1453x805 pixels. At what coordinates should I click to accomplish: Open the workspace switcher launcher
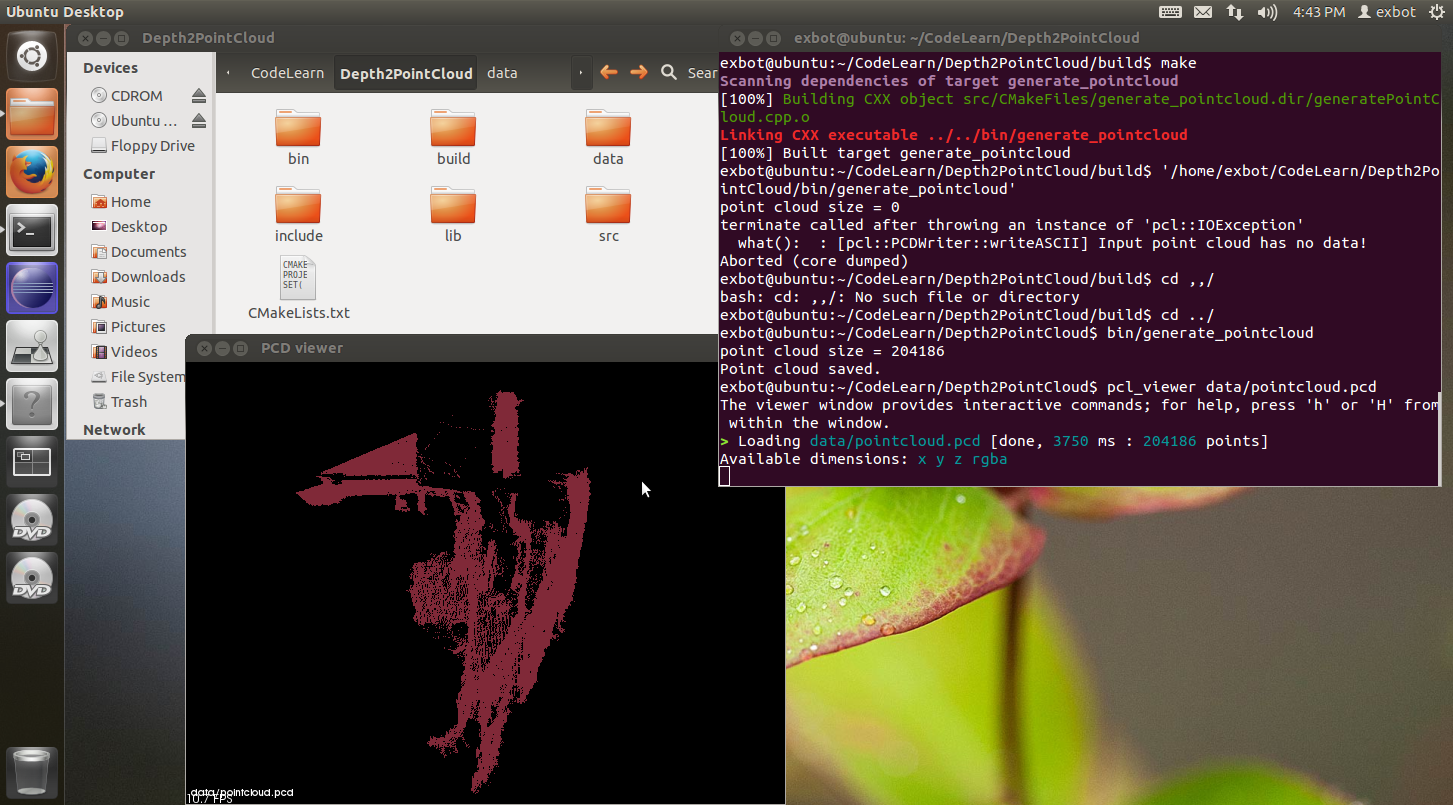33,462
